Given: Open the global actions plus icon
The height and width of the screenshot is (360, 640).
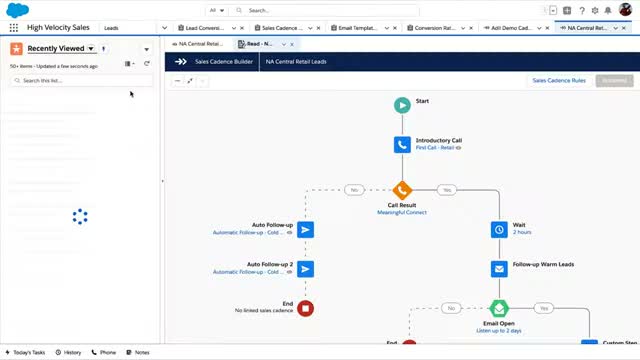Looking at the screenshot, I should click(567, 11).
